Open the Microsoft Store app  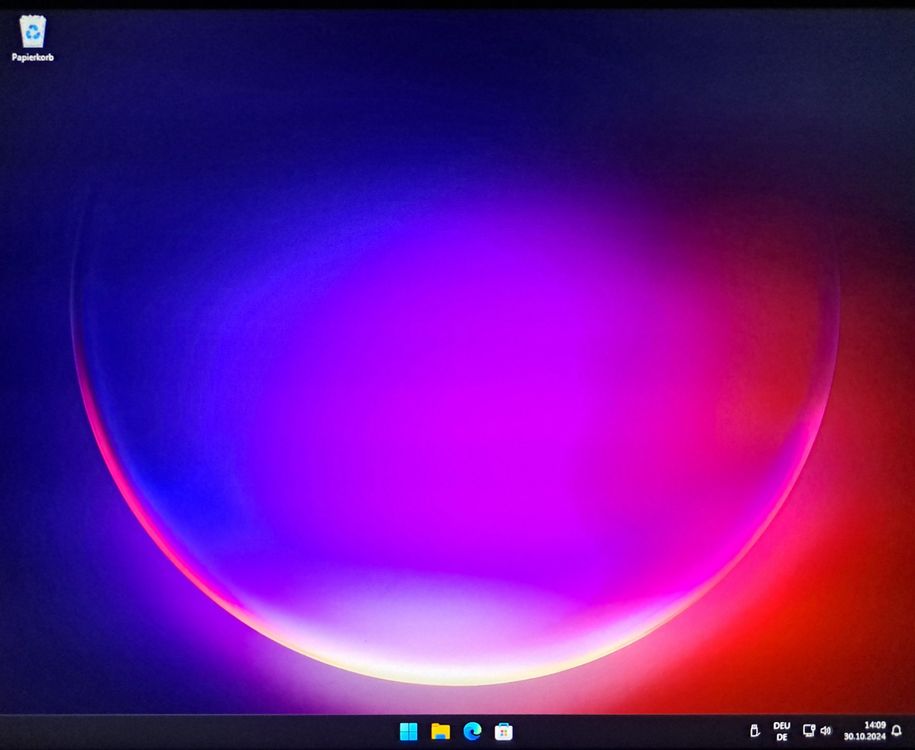click(x=504, y=731)
